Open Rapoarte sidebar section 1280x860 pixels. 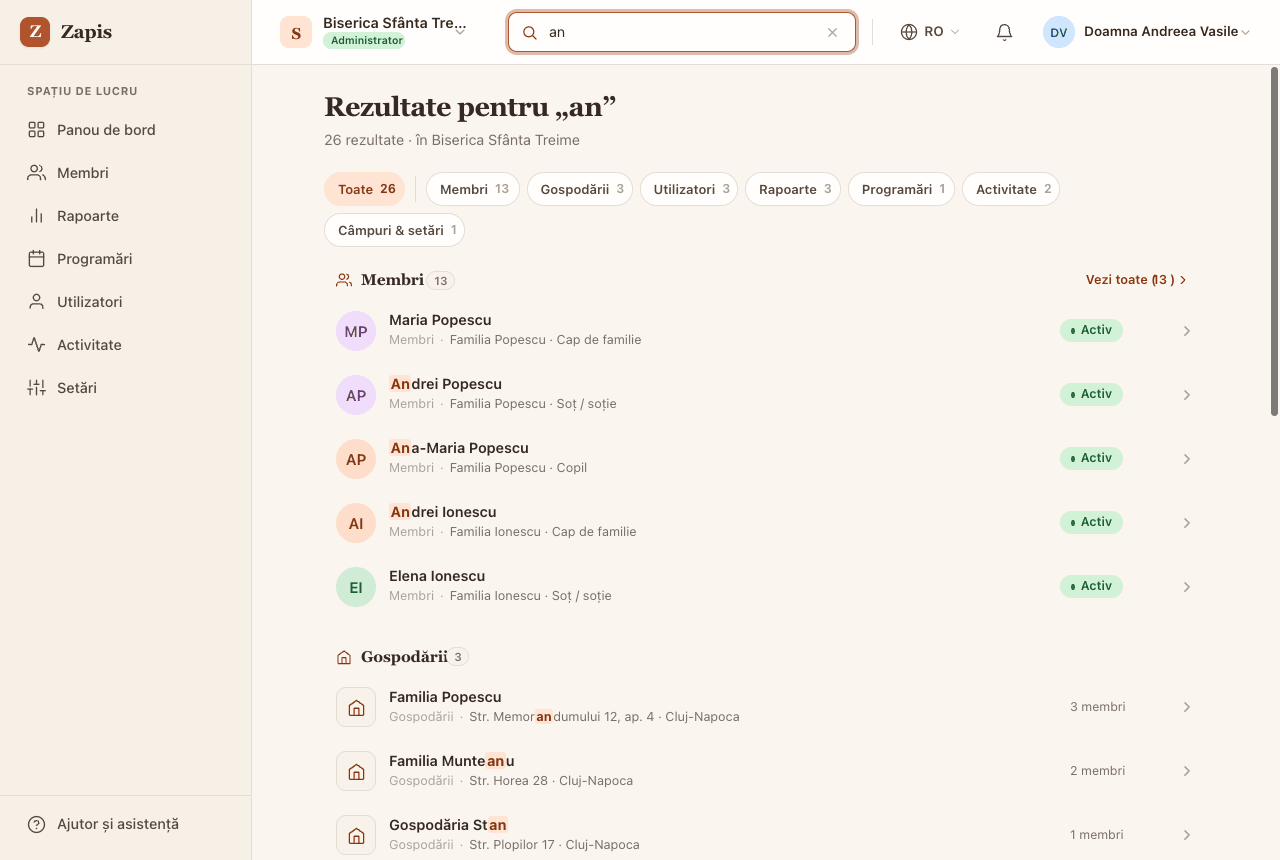(125, 216)
